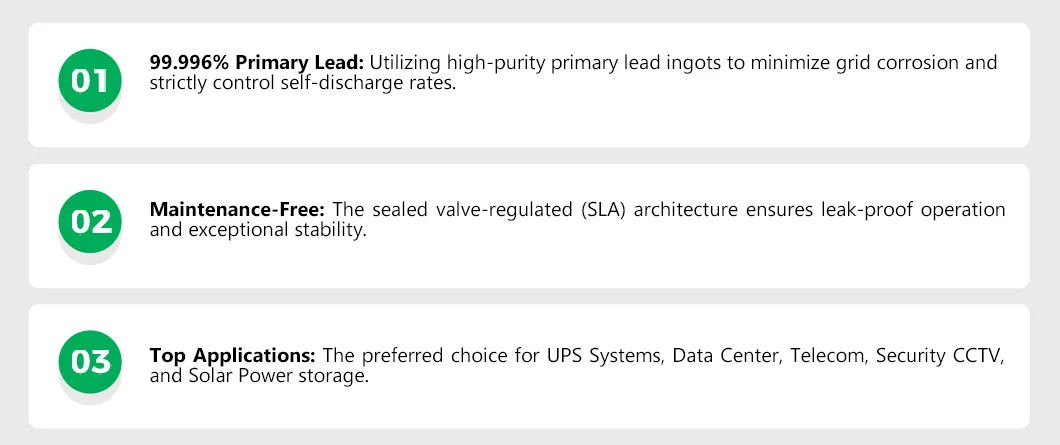Select the "Top Applications" bold heading
The image size is (1060, 445).
pyautogui.click(x=233, y=355)
